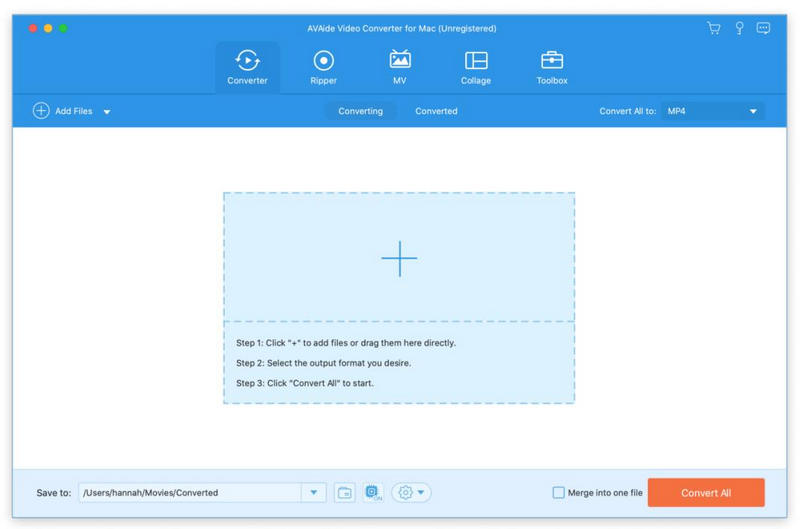Open the Converter tab
The image size is (800, 529).
(247, 67)
